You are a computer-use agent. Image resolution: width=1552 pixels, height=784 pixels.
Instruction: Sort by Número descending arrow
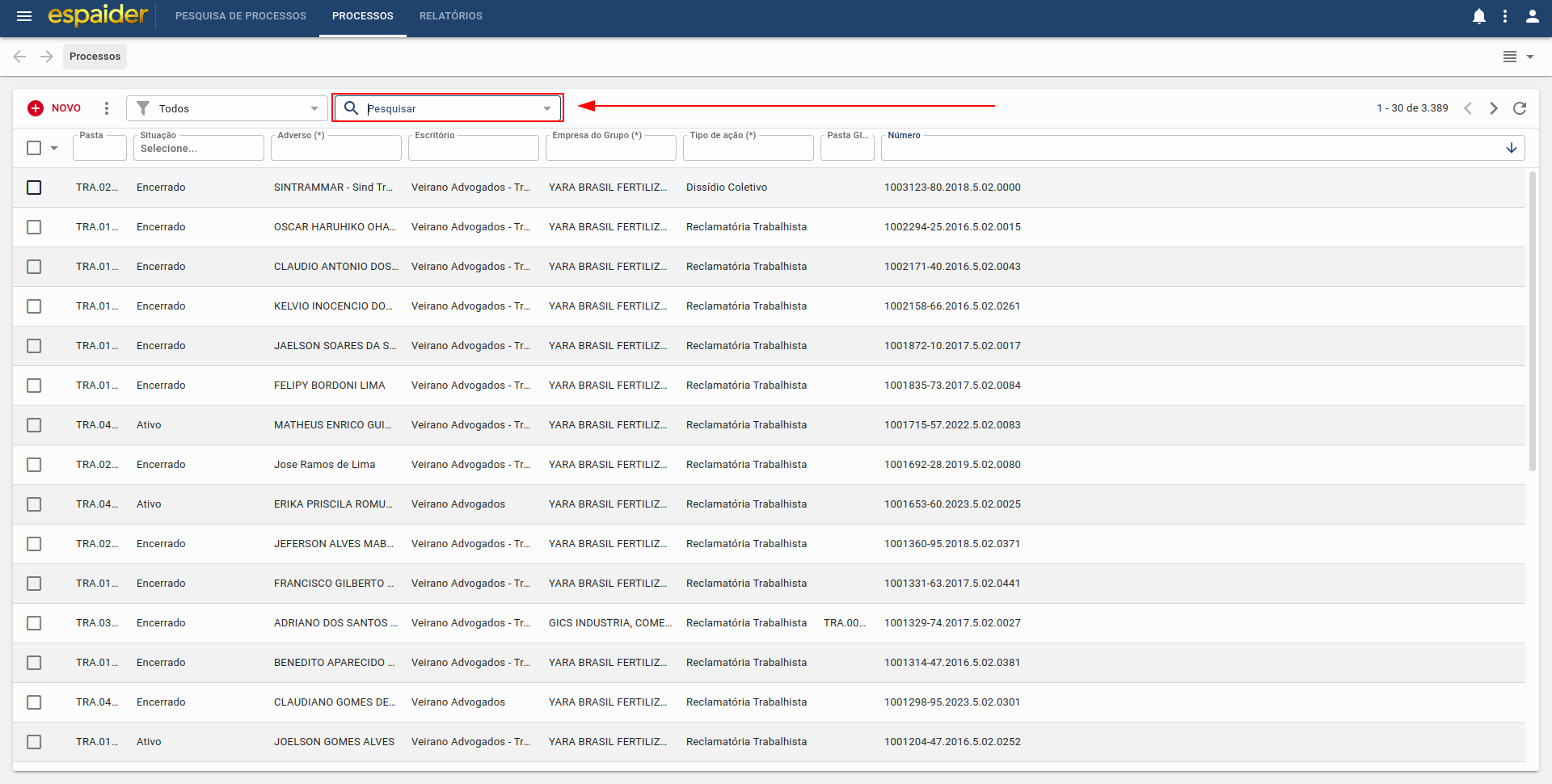tap(1512, 148)
